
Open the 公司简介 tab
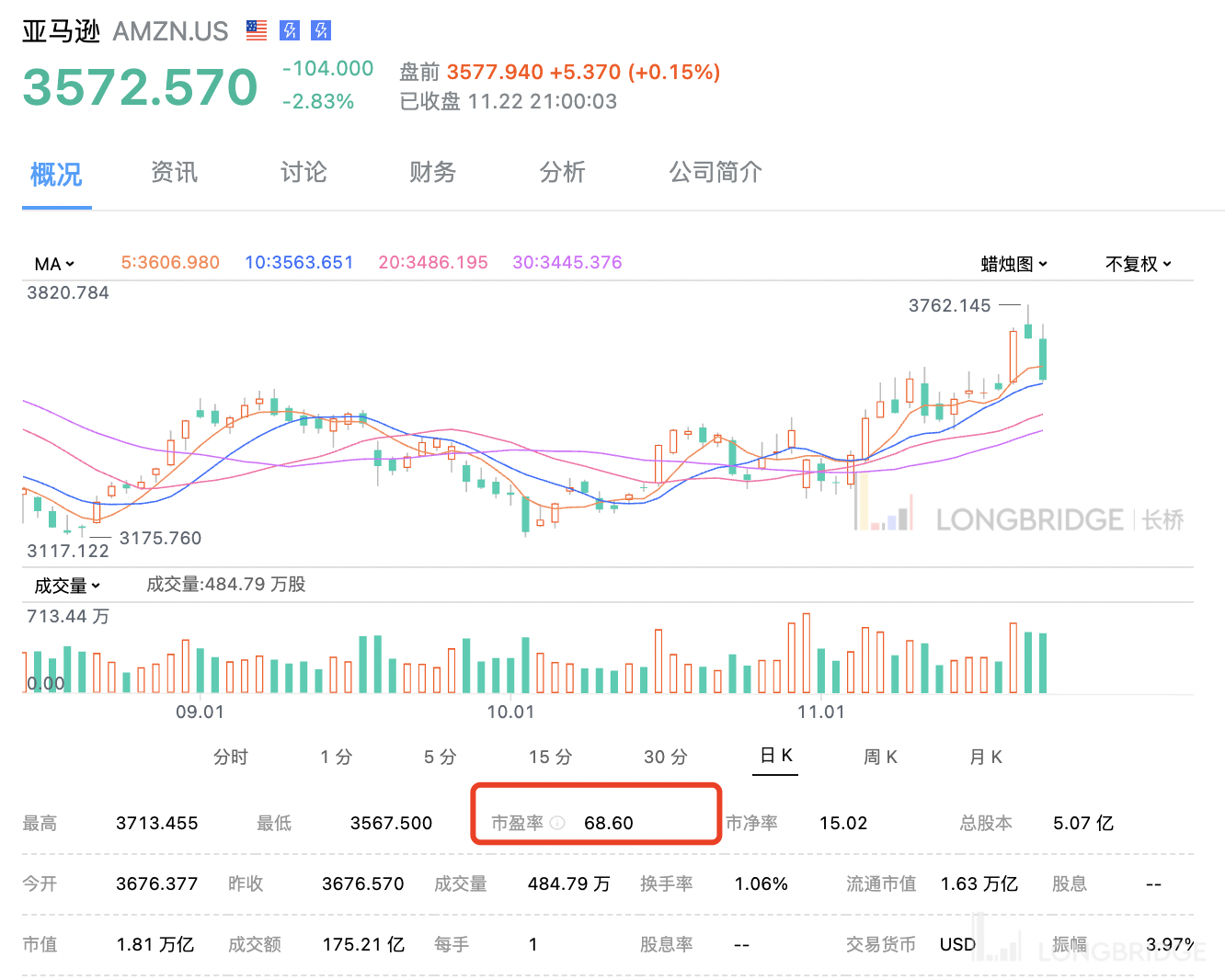coord(716,172)
